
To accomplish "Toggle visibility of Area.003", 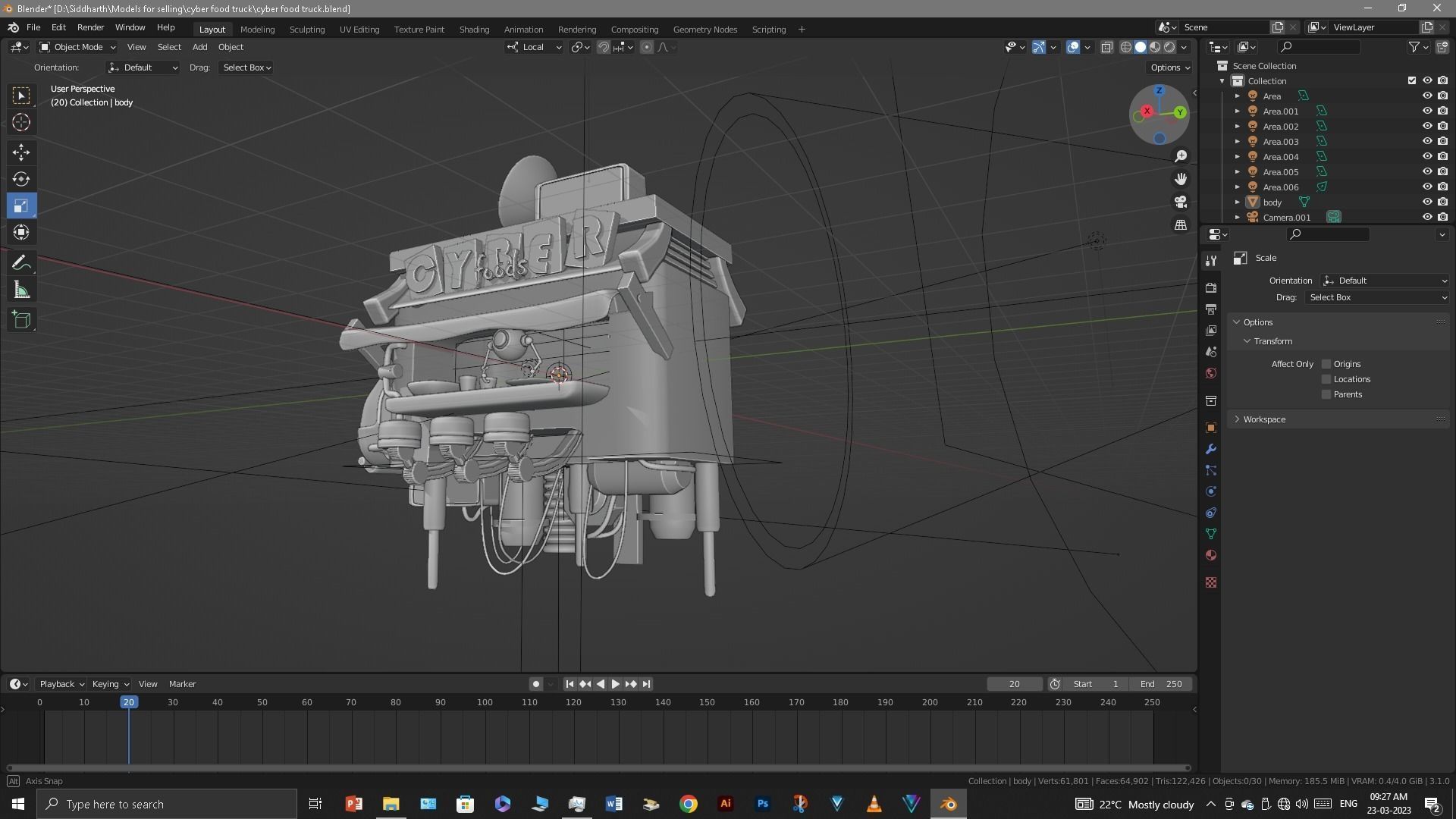I will (1426, 142).
